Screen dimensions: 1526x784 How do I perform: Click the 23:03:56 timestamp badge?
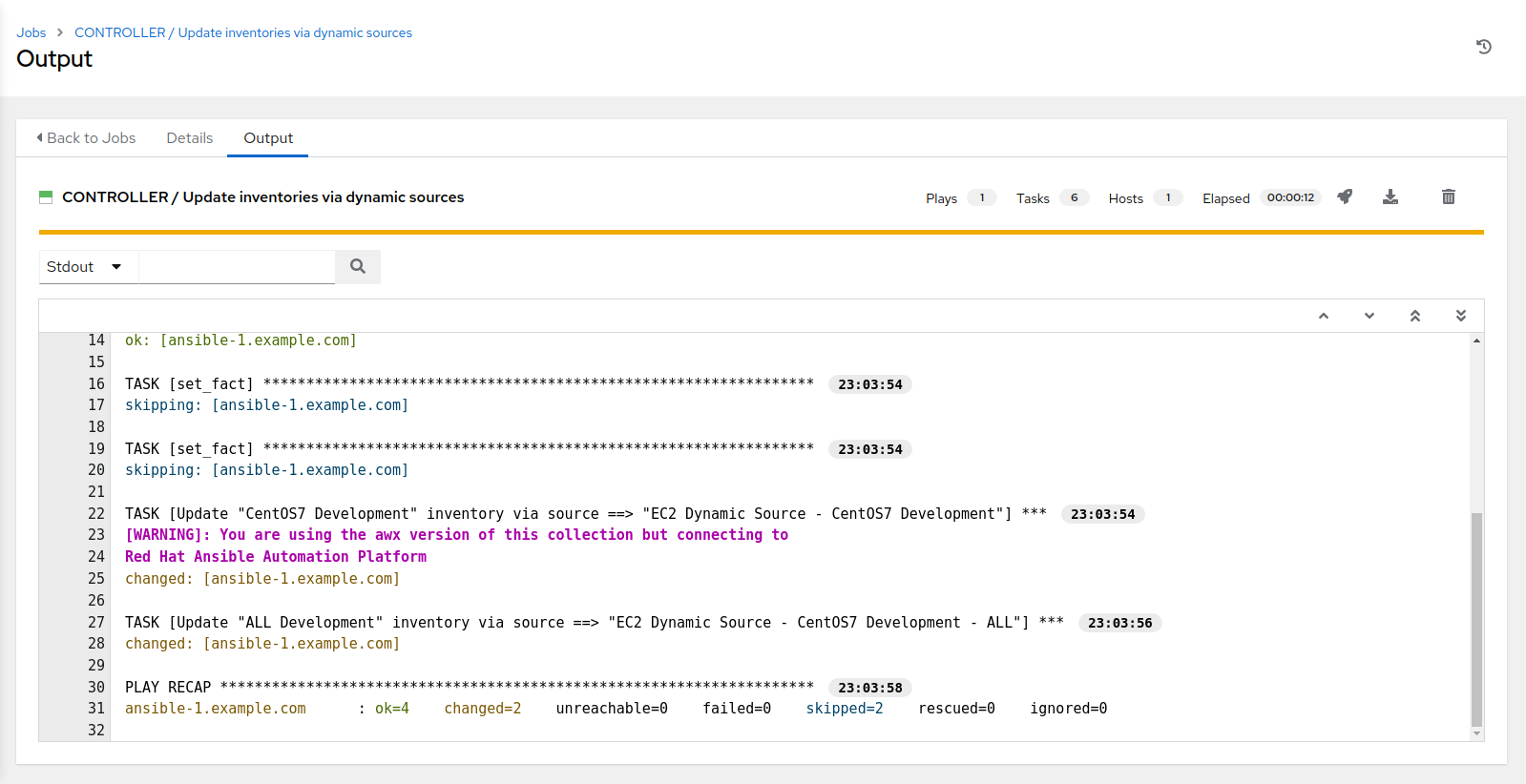[1120, 623]
